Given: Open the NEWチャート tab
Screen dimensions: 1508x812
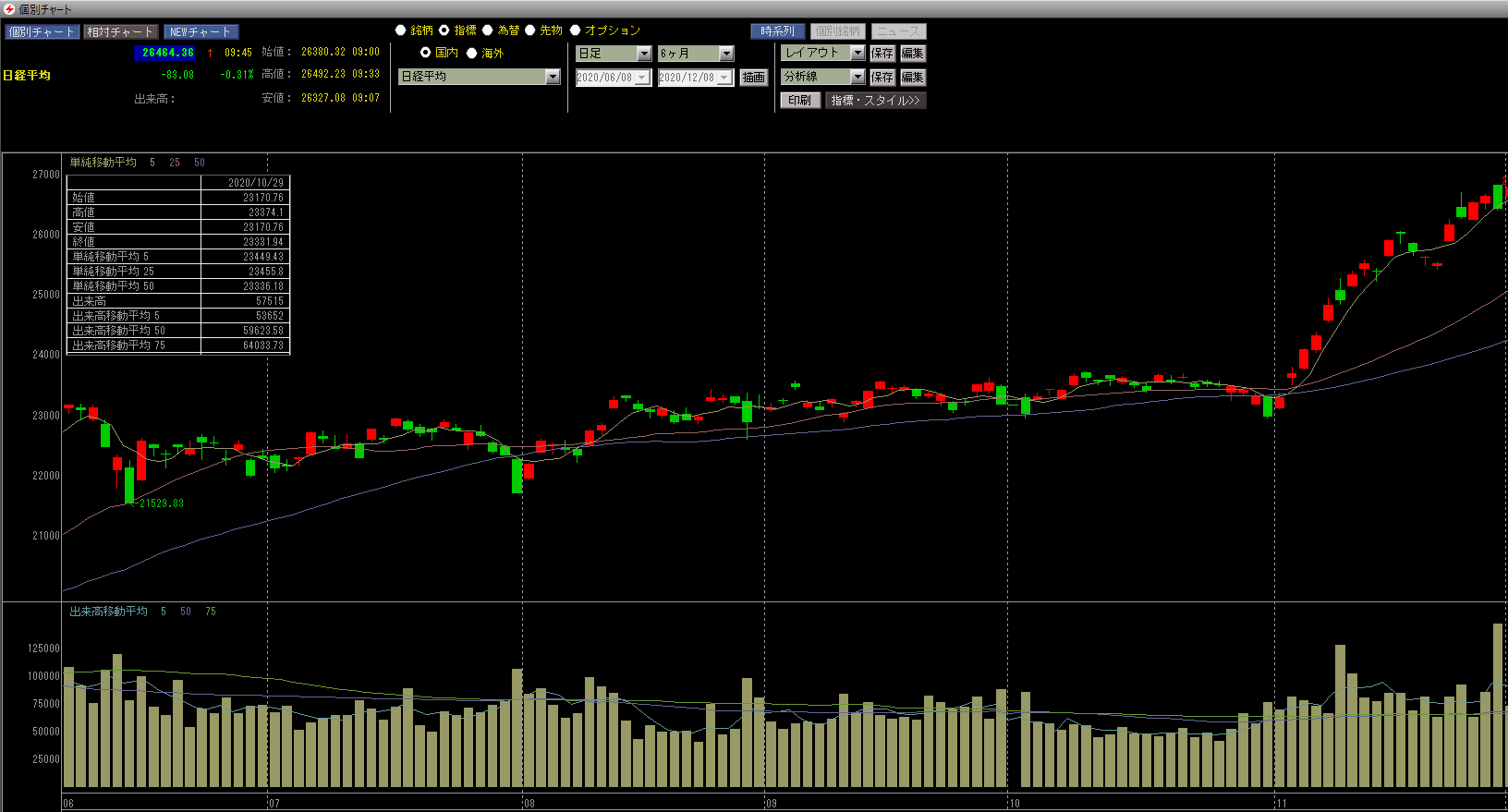Looking at the screenshot, I should click(201, 31).
